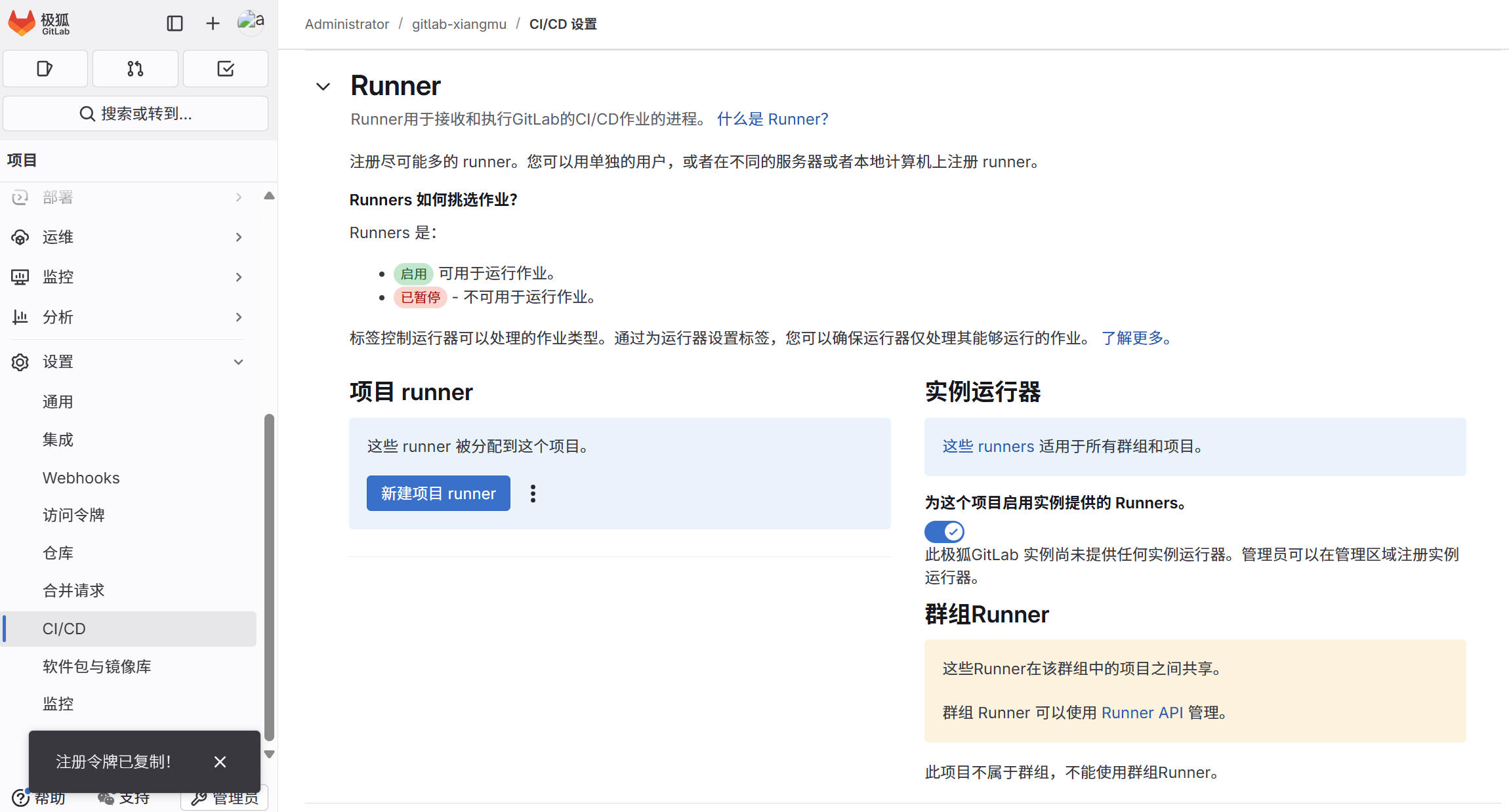Open the 了解更多 link
This screenshot has height=812, width=1509.
(1136, 338)
